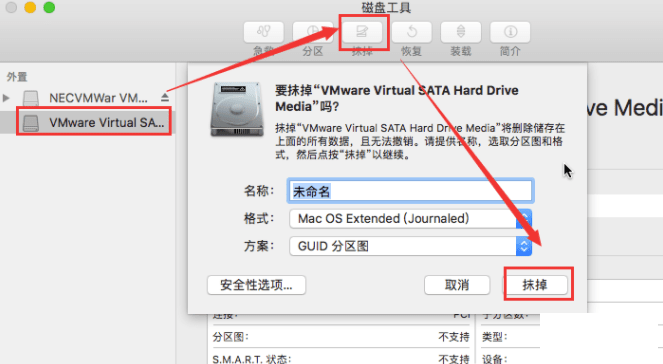Click the 磁盘工具 window title

pyautogui.click(x=386, y=7)
